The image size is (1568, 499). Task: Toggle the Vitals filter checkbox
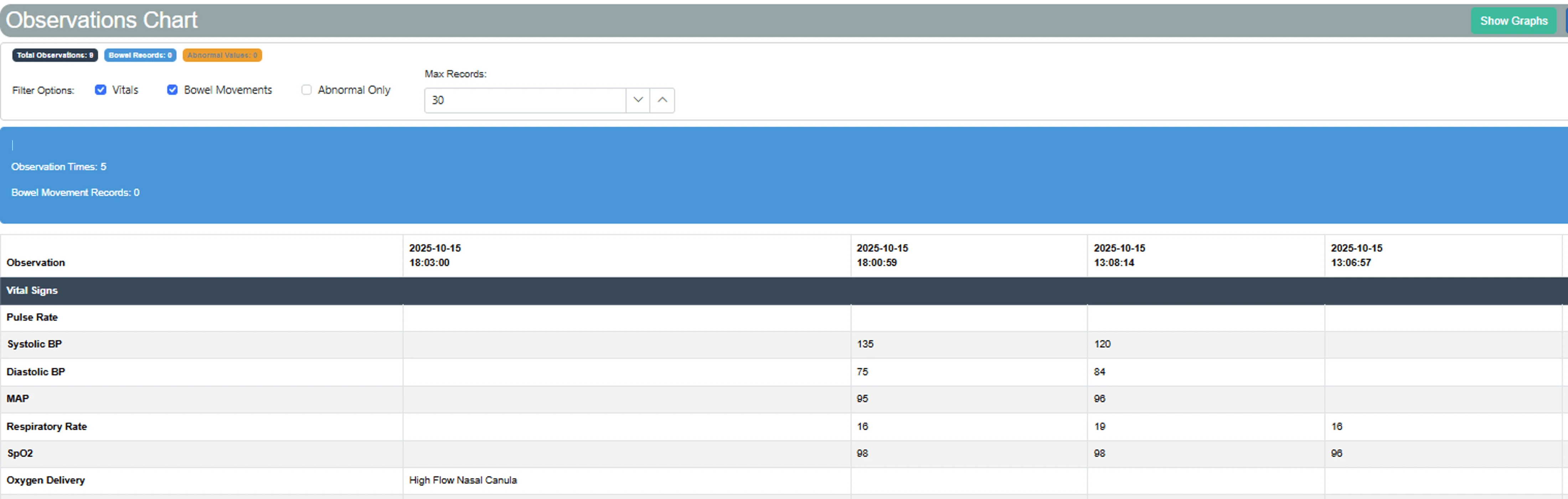101,90
